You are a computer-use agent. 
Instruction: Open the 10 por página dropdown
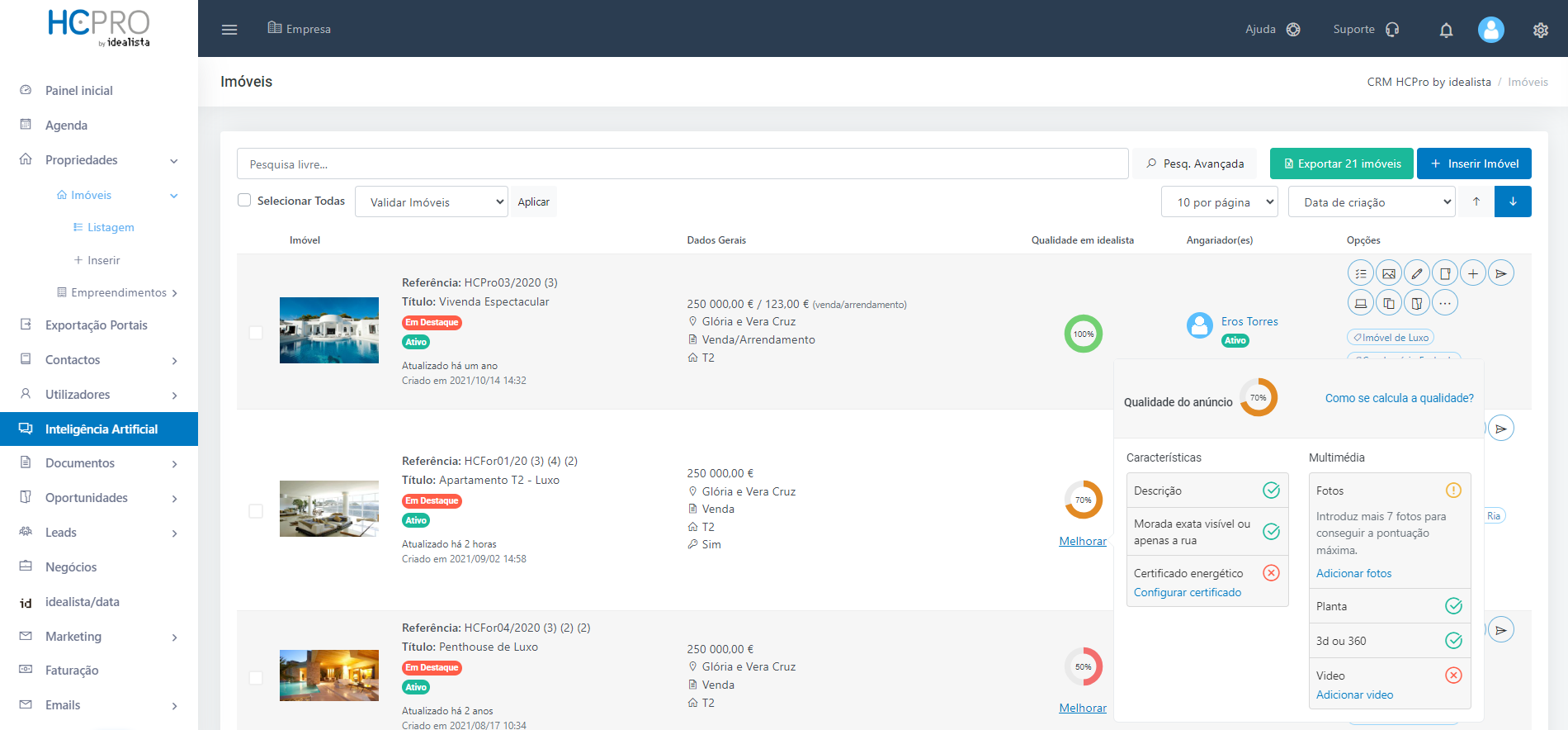click(x=1219, y=201)
